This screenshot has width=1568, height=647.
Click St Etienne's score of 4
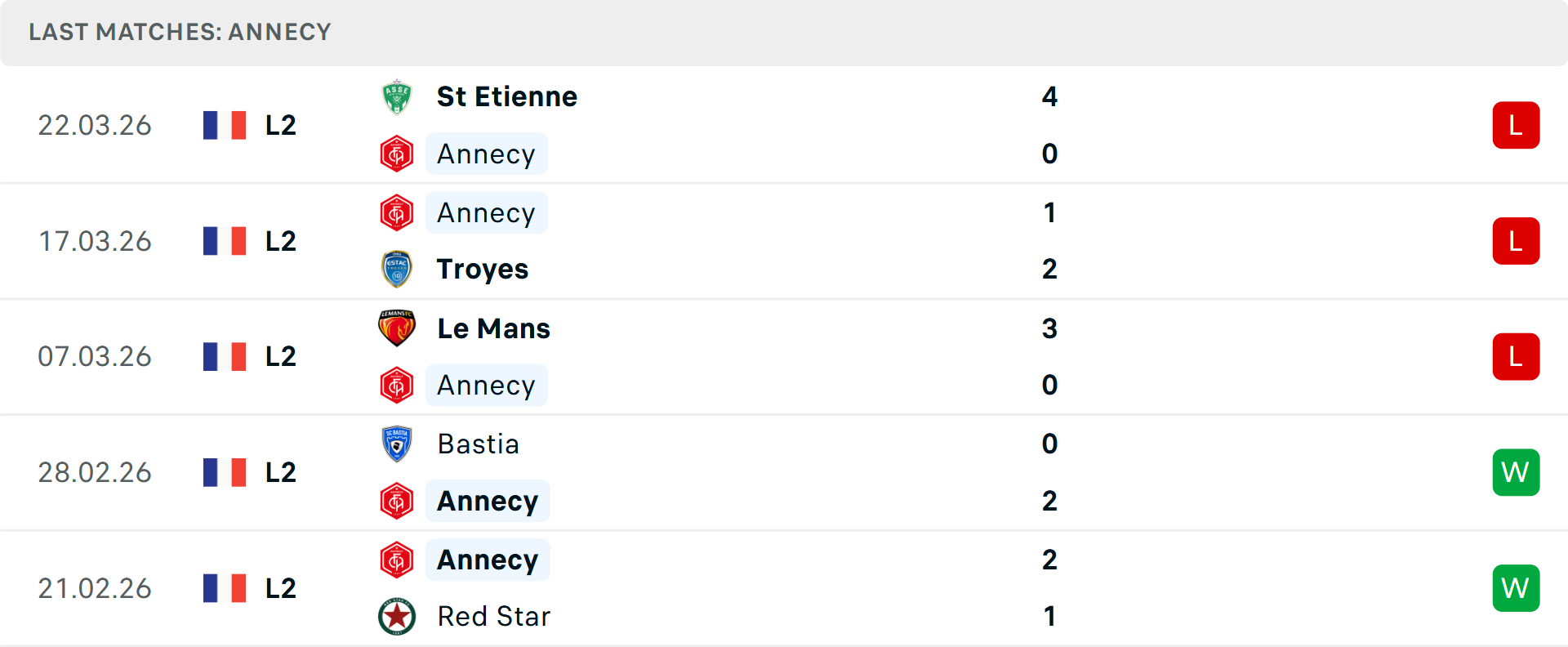(x=1049, y=97)
